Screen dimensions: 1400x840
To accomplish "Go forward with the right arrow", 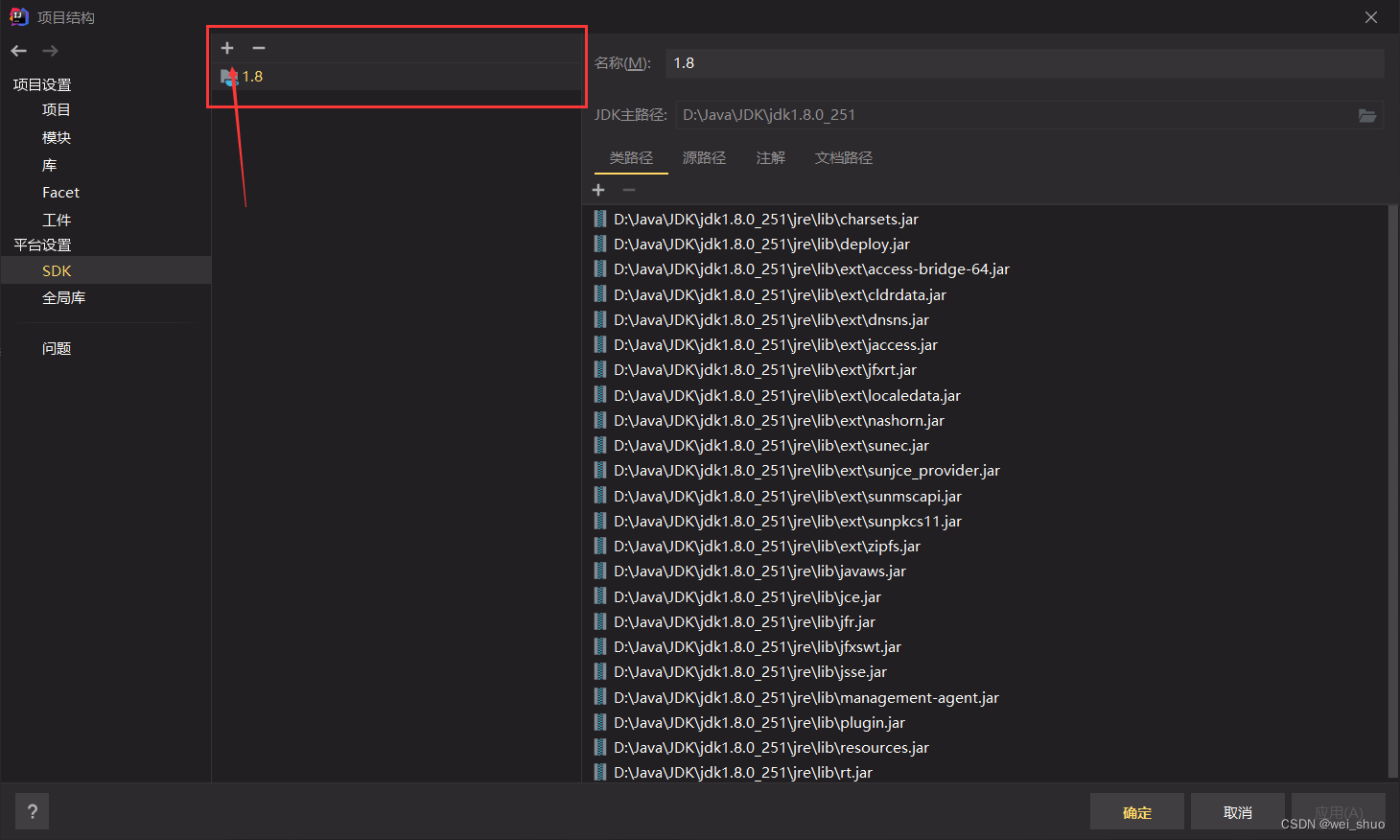I will (51, 51).
